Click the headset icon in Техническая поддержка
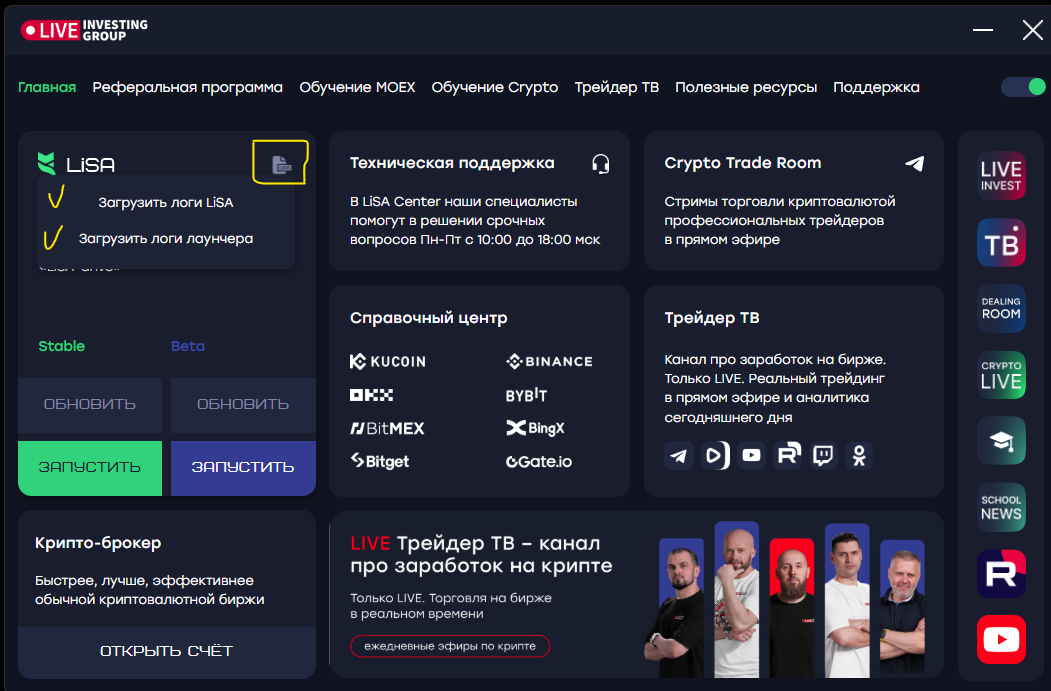Screen dimensions: 1051x691 coord(600,163)
